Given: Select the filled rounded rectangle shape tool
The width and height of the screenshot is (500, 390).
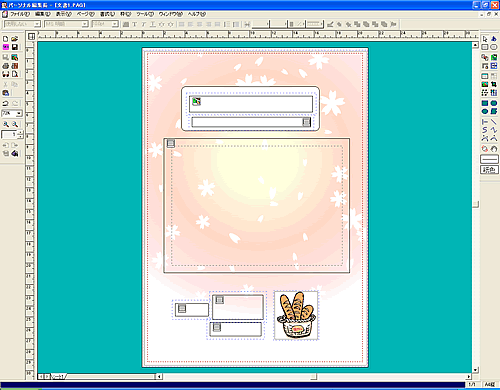Looking at the screenshot, I should click(x=494, y=103).
